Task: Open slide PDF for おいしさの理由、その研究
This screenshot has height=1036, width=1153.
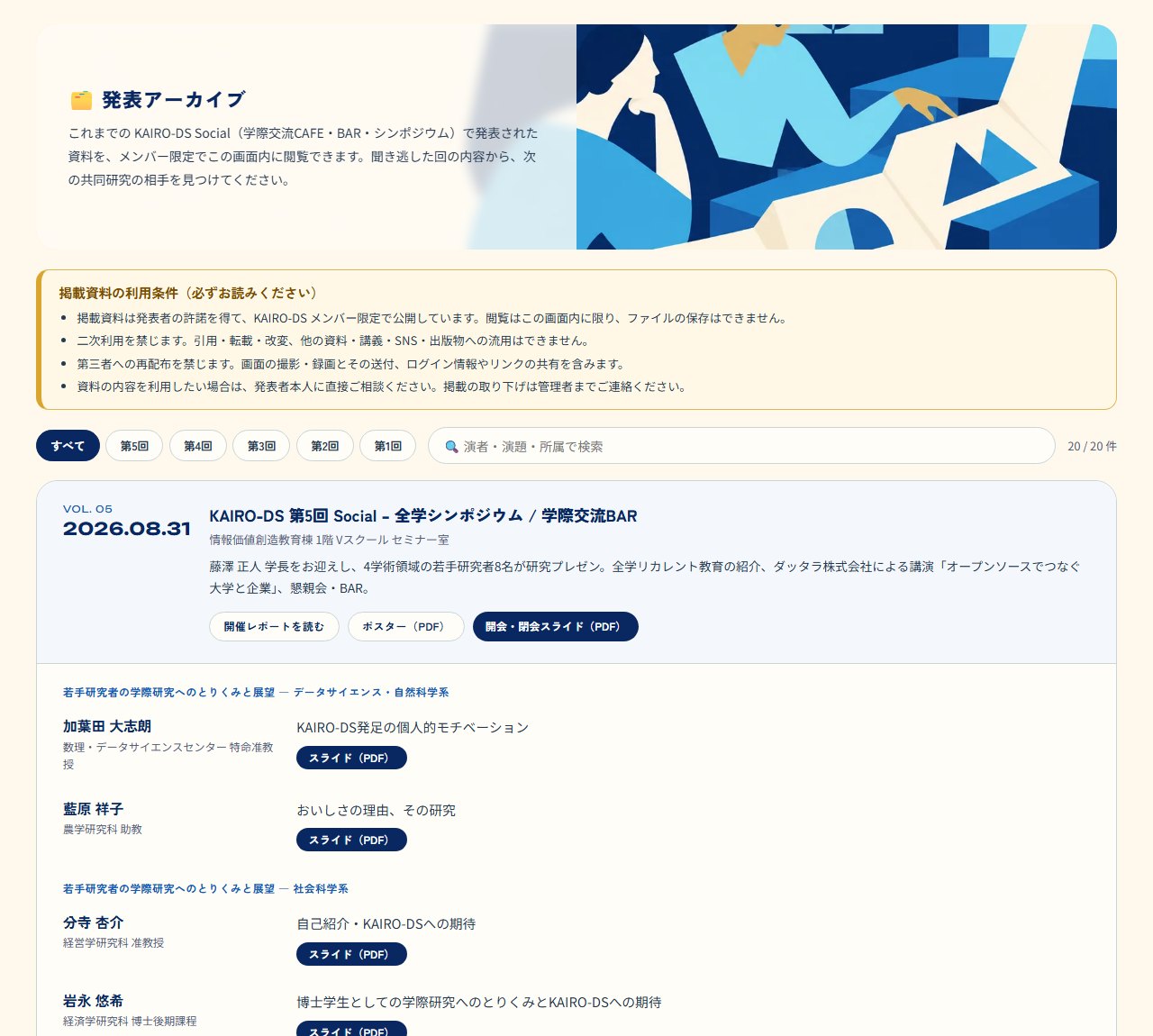Action: (351, 841)
